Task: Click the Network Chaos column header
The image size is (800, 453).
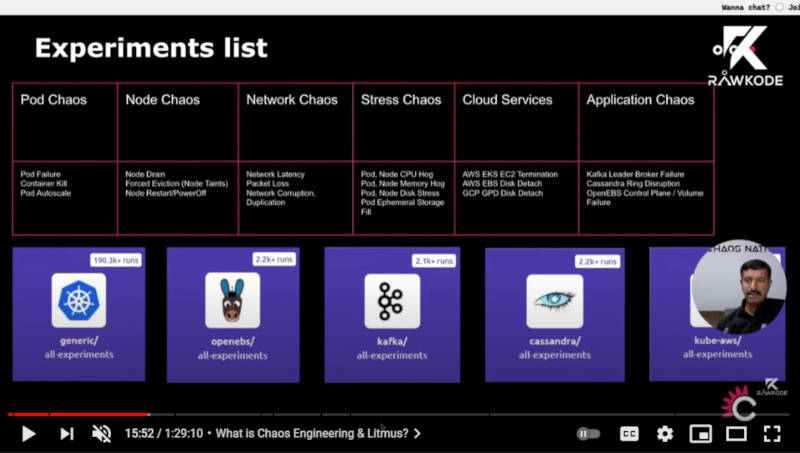Action: [x=292, y=99]
